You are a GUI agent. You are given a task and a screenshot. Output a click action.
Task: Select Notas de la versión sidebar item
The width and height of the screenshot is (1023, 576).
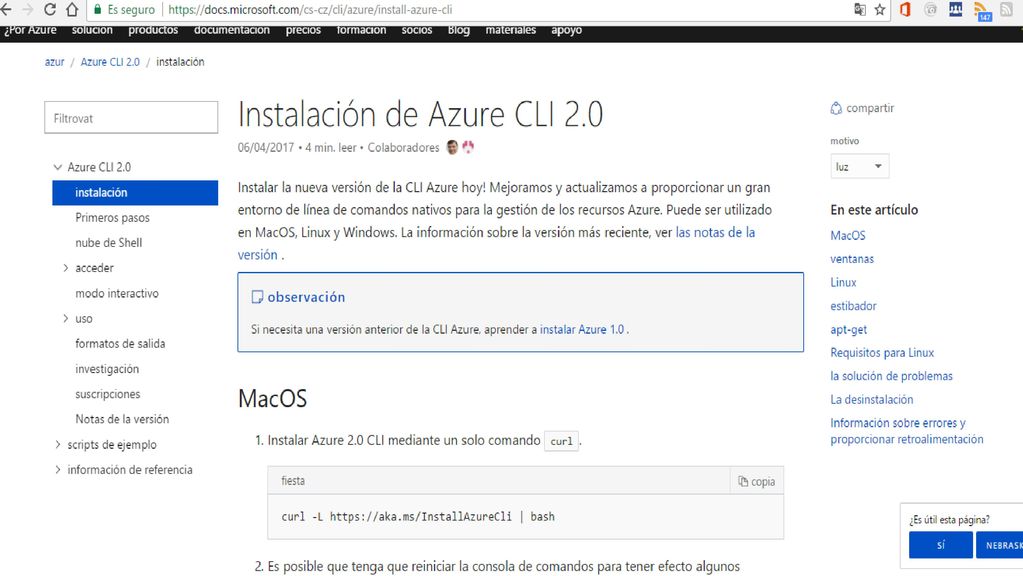click(x=122, y=419)
